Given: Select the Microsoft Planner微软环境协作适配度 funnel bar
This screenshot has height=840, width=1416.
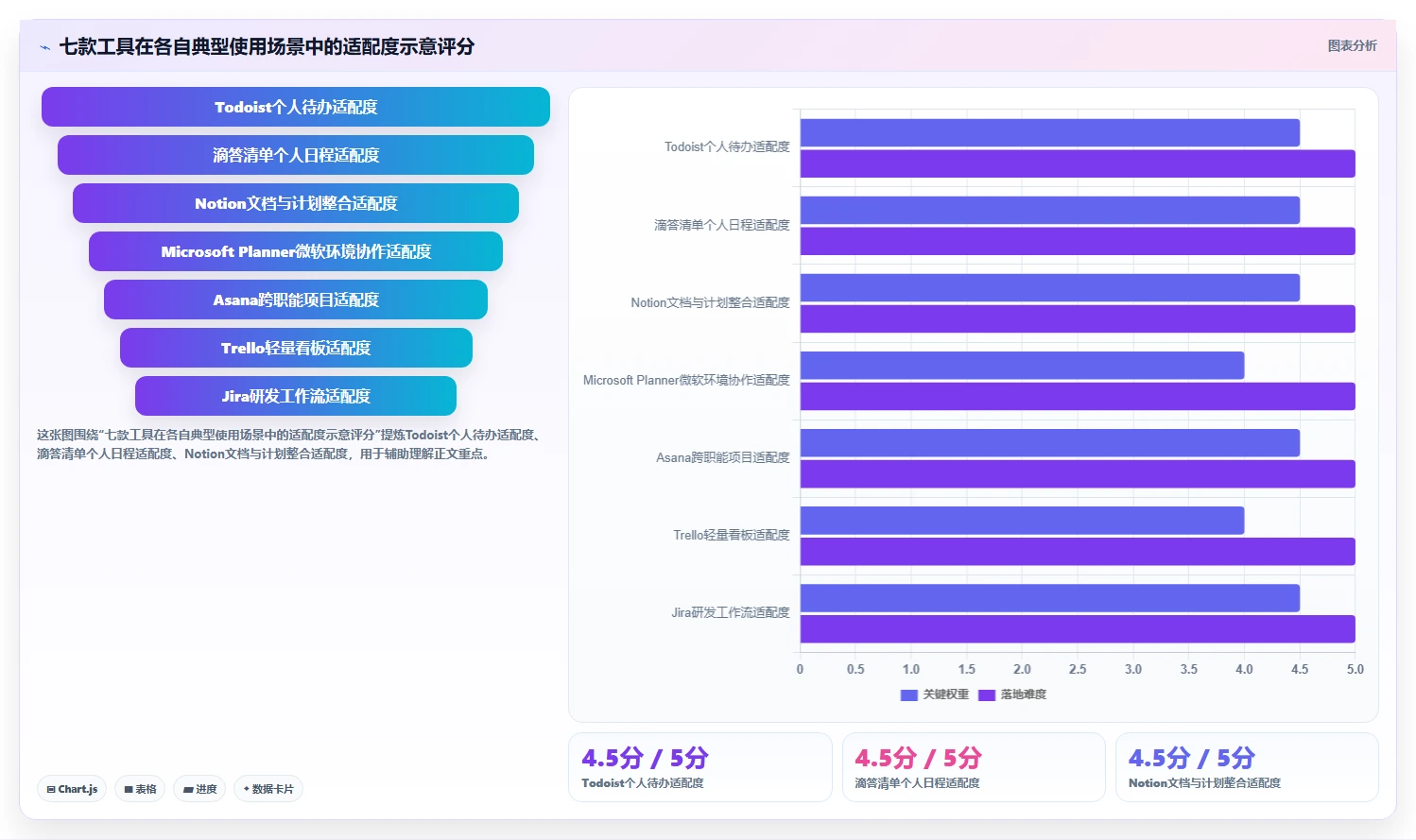Looking at the screenshot, I should coord(296,251).
